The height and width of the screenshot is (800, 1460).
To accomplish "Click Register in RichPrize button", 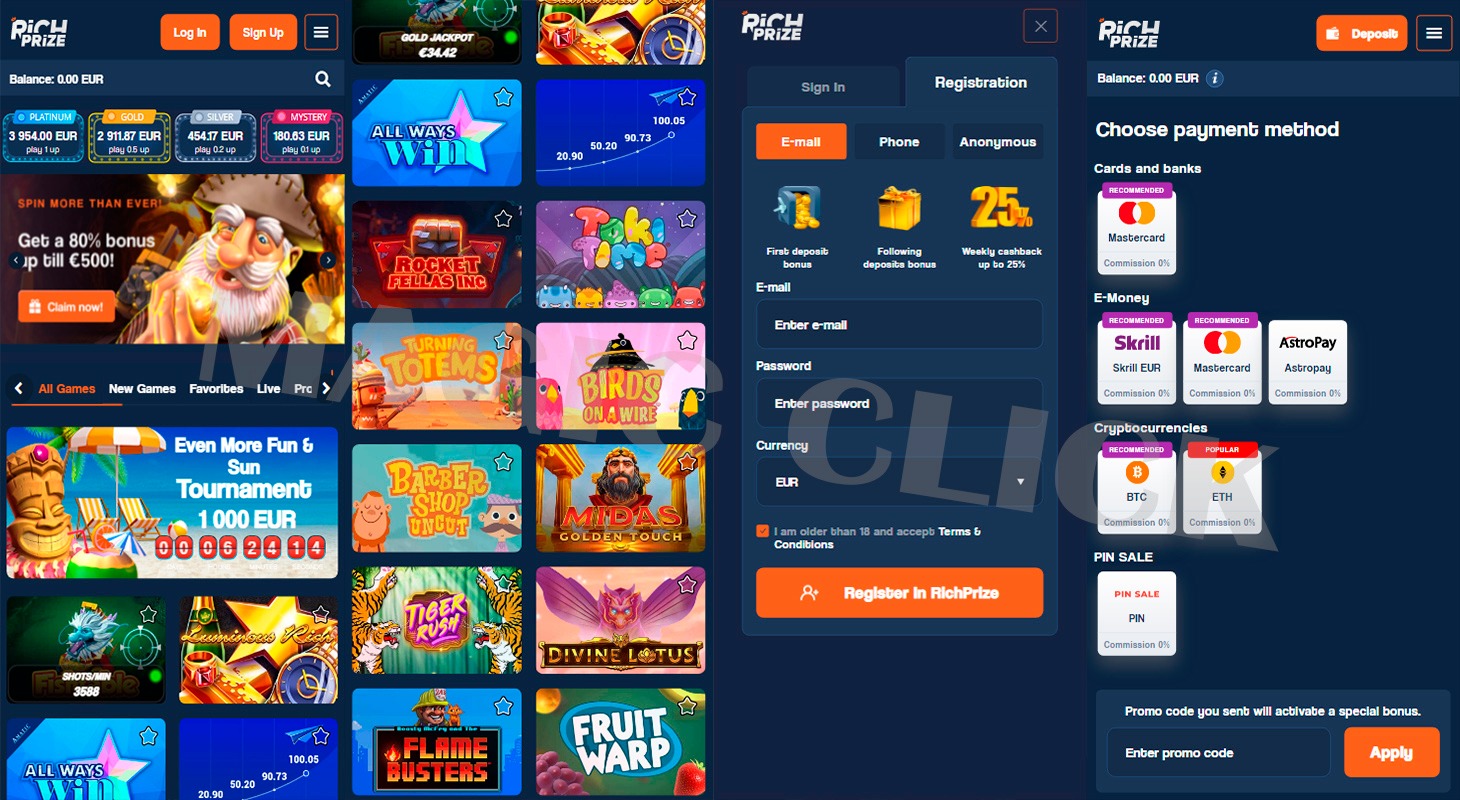I will (x=899, y=593).
